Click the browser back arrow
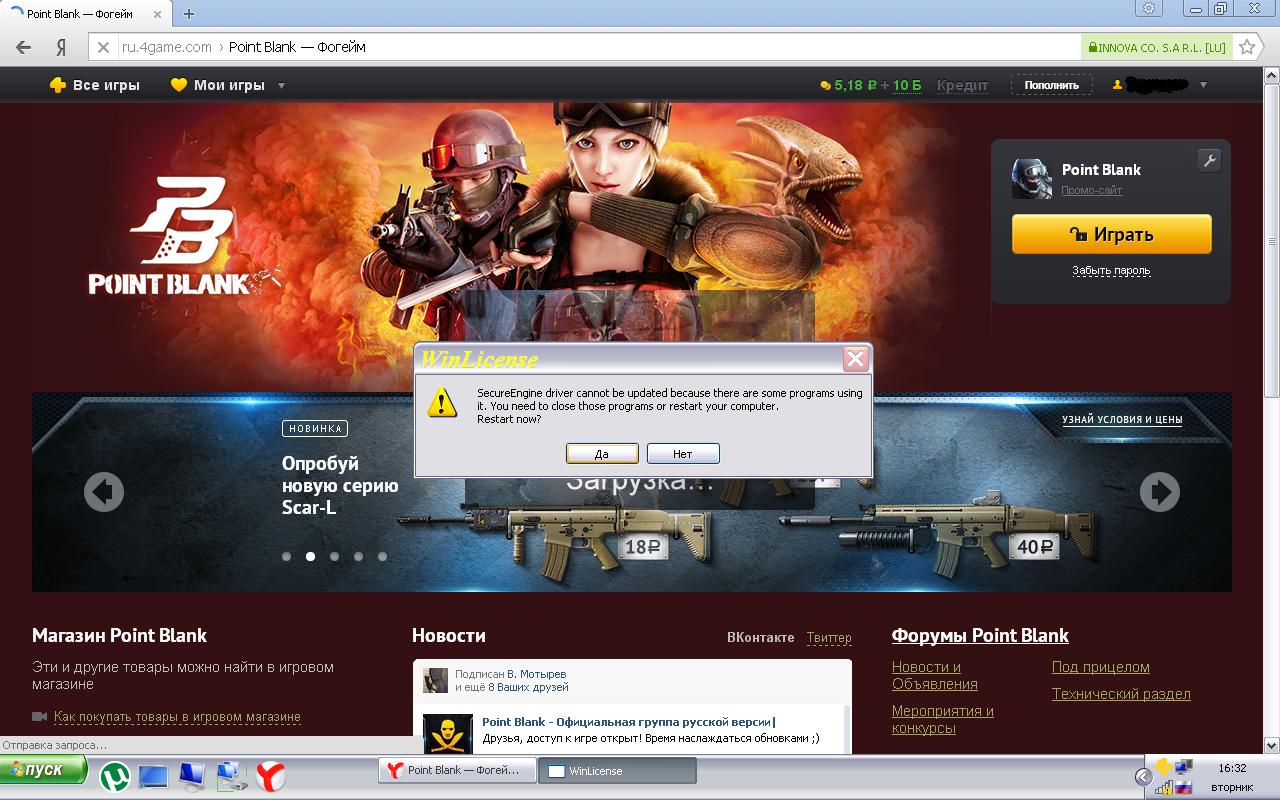 tap(24, 47)
